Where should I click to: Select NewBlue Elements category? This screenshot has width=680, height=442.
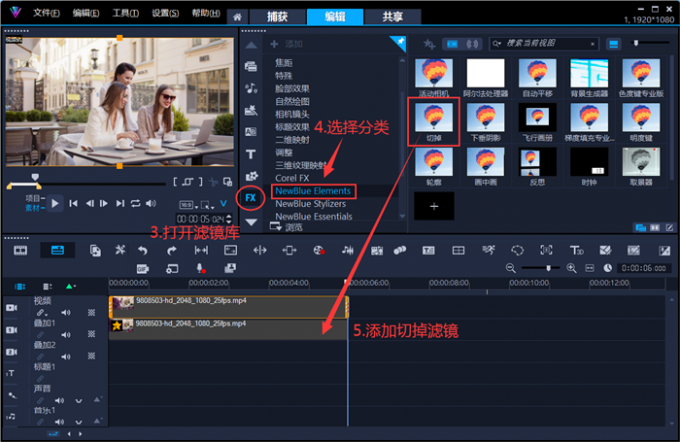click(x=312, y=190)
